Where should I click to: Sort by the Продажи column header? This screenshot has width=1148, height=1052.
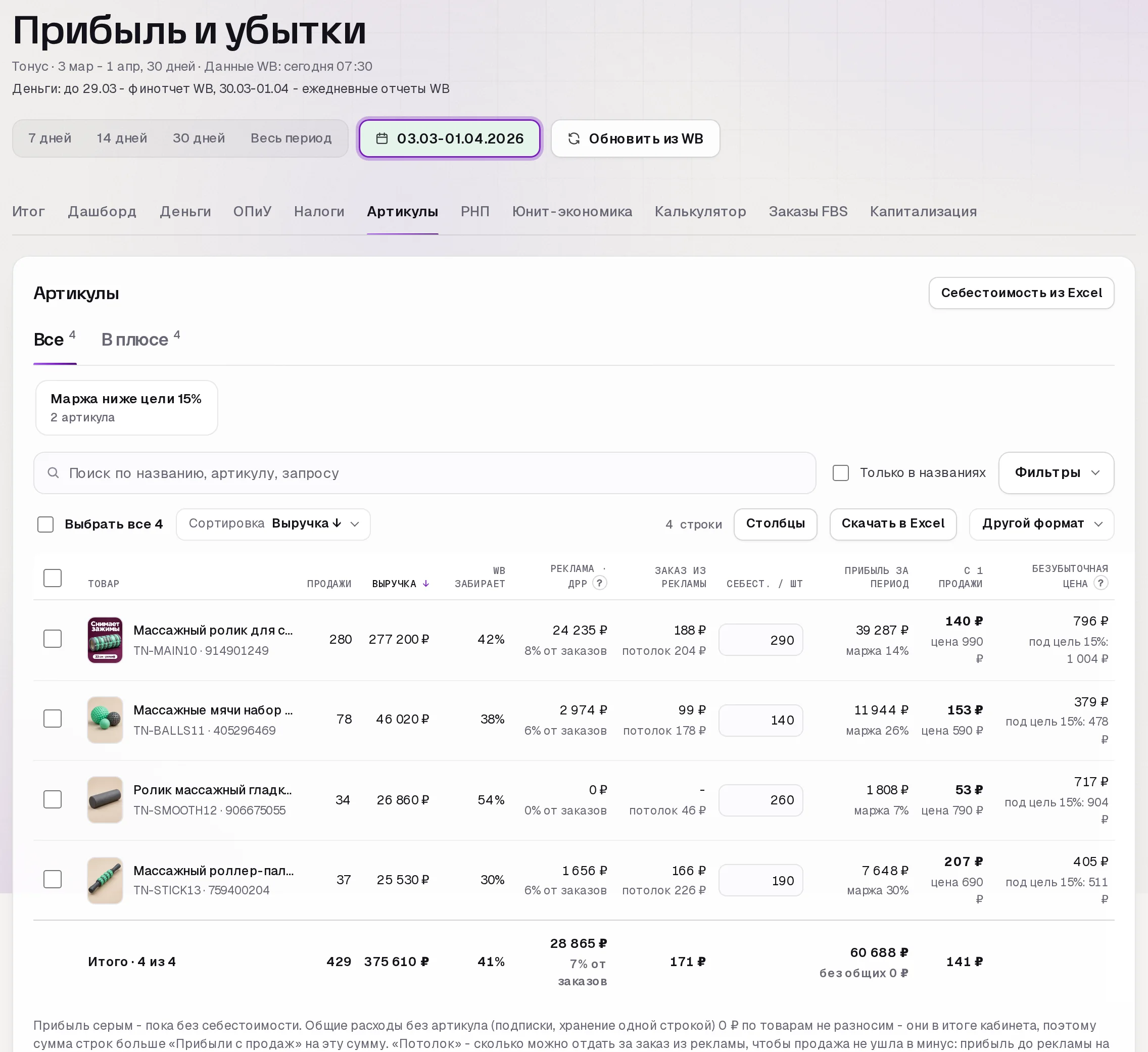pos(328,583)
